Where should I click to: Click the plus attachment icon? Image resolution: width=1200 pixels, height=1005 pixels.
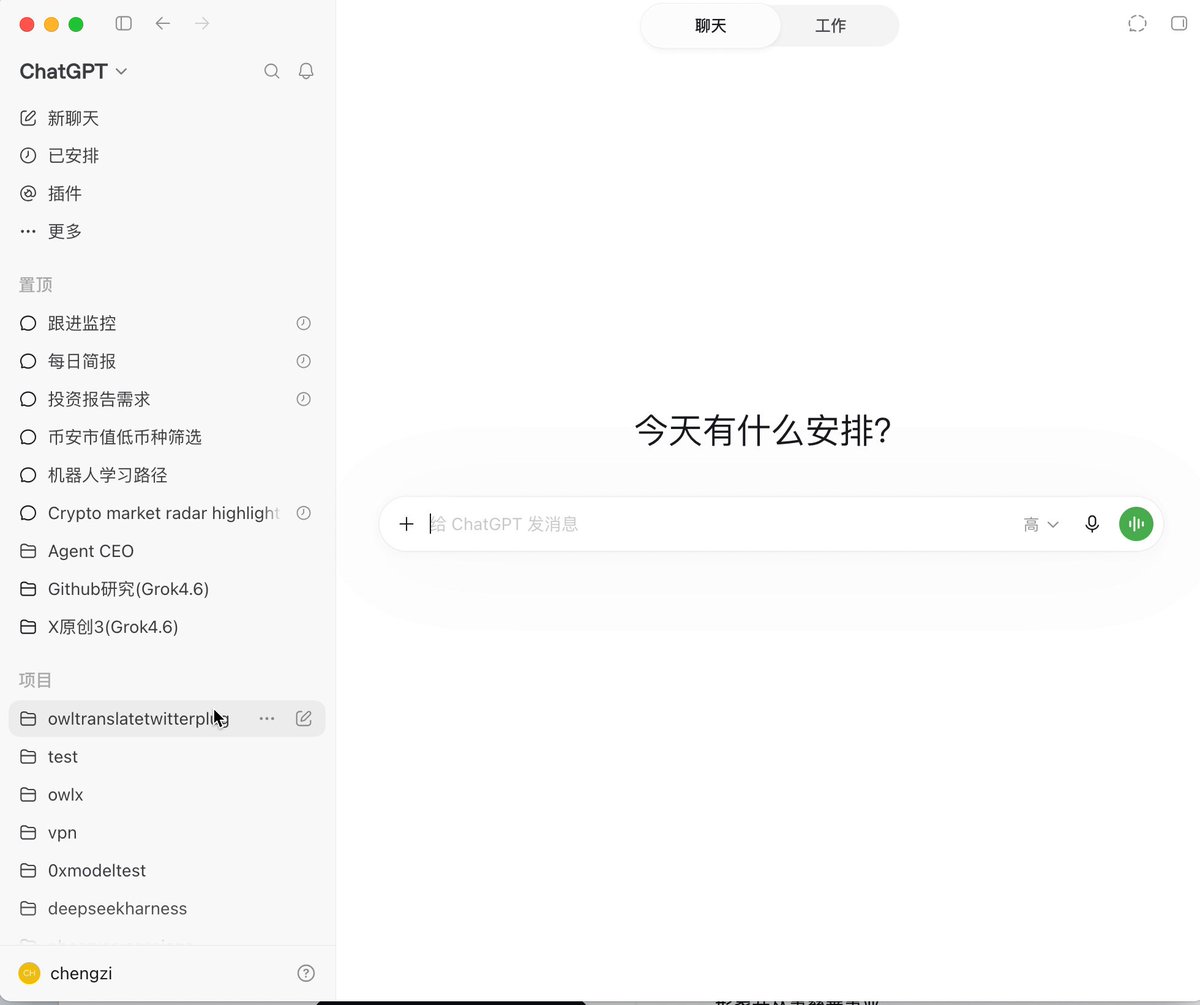click(x=406, y=524)
